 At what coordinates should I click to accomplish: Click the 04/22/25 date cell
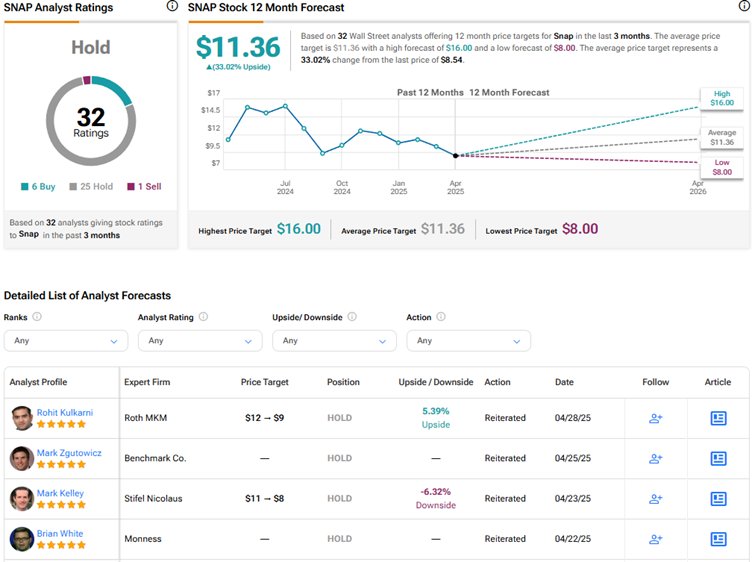click(x=573, y=539)
